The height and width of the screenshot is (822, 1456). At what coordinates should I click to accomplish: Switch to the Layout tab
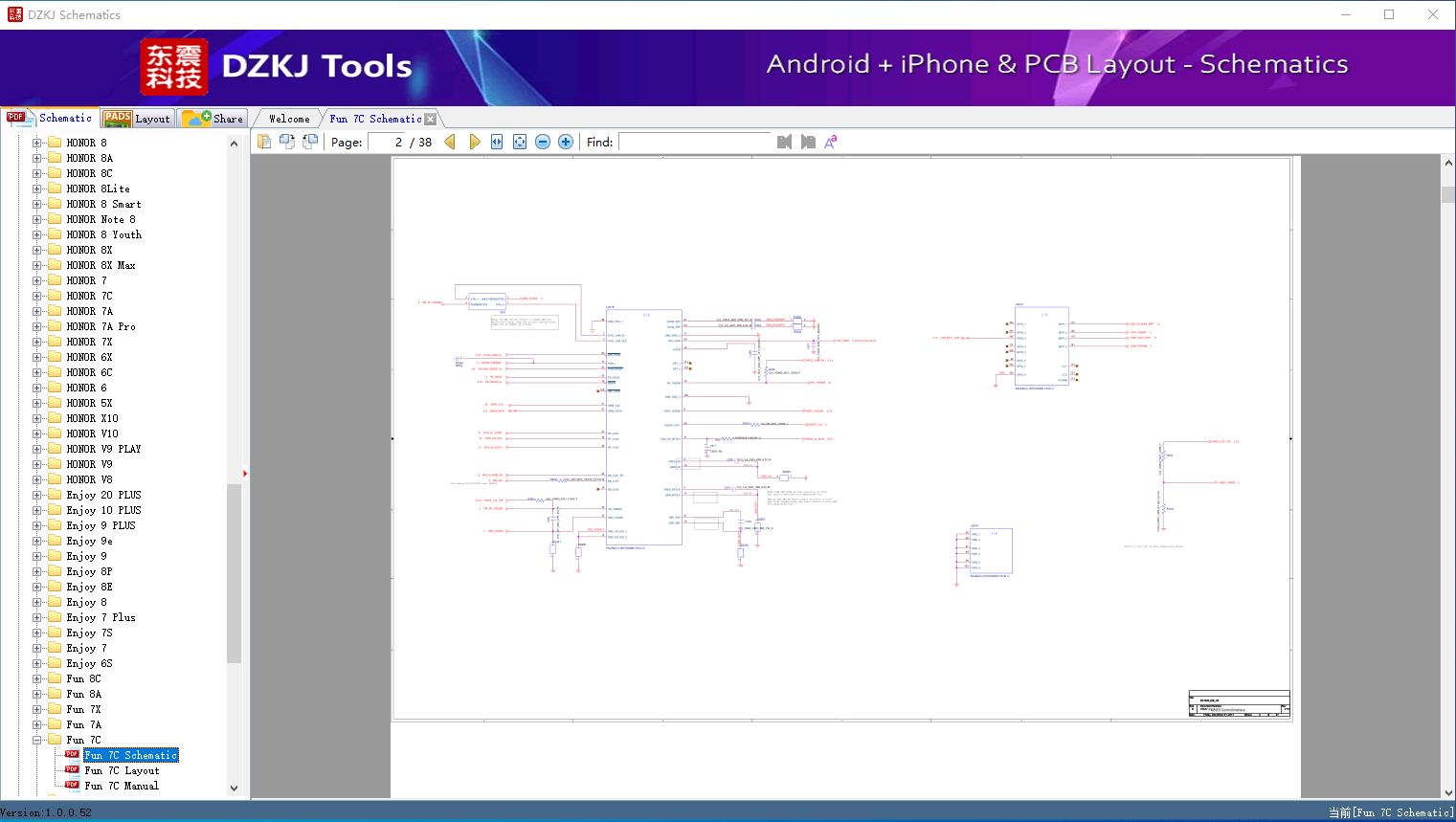[137, 119]
